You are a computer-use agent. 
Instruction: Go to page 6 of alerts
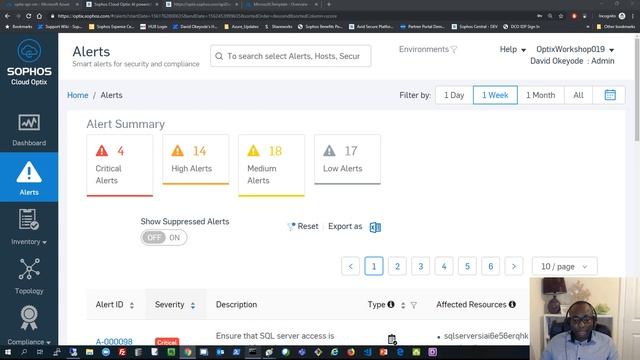click(x=491, y=266)
